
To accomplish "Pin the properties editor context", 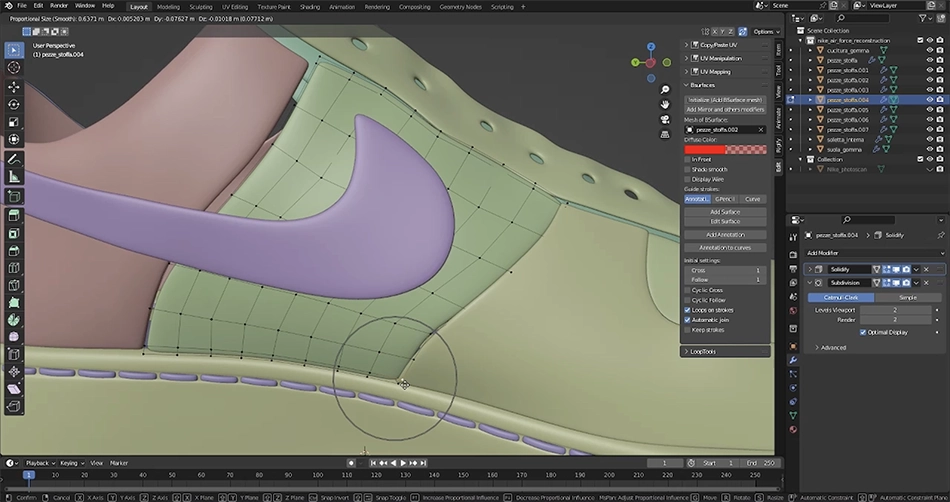I will point(940,235).
